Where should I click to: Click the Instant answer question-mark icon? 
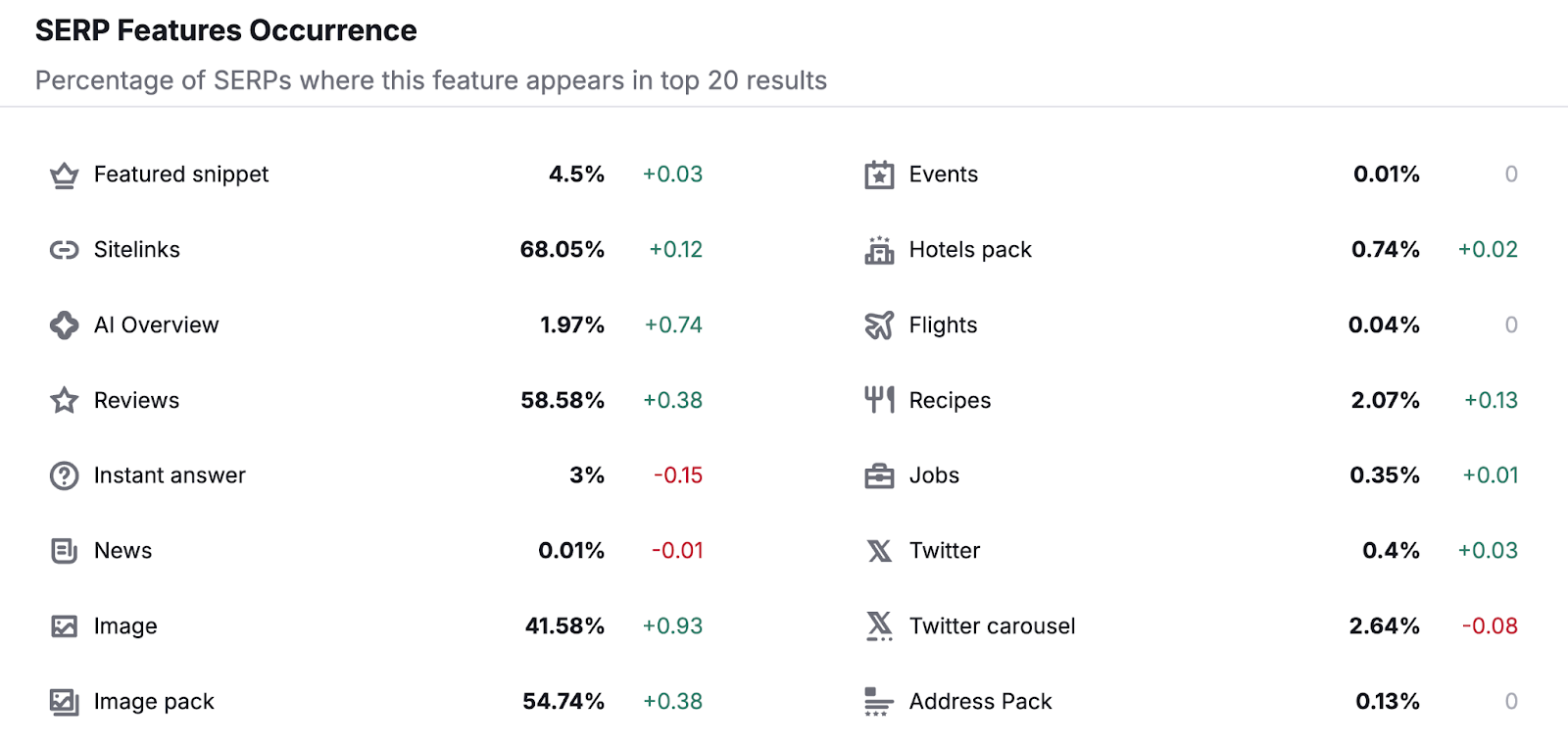coord(63,475)
